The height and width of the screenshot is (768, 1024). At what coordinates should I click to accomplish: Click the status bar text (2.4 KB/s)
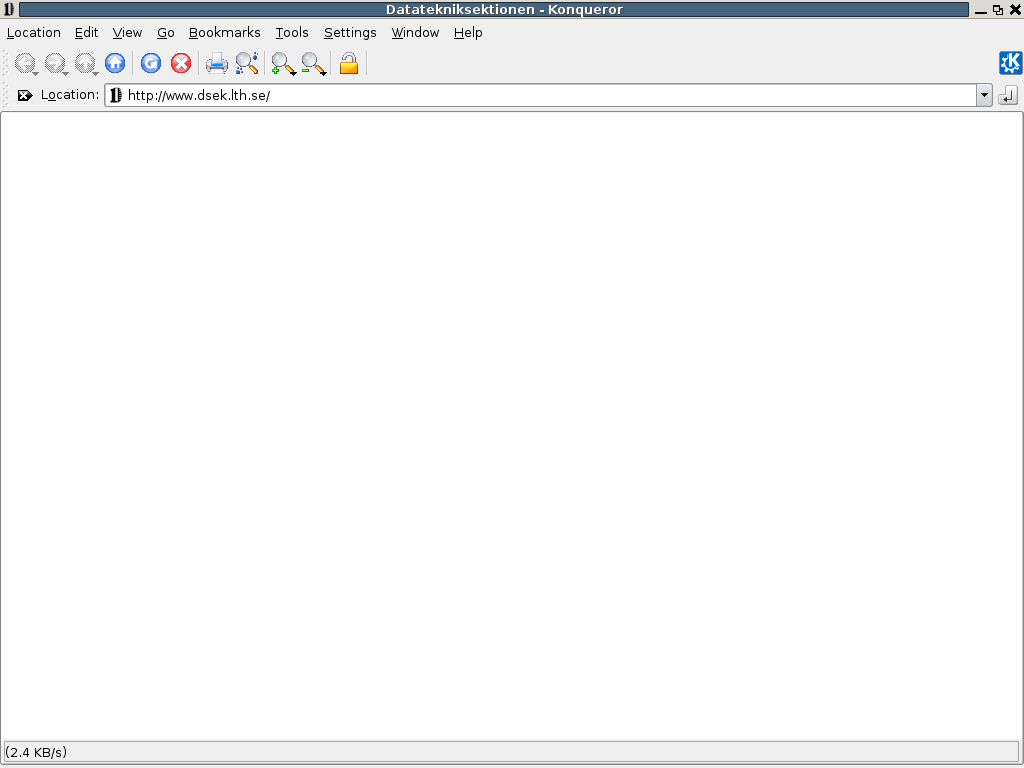36,752
